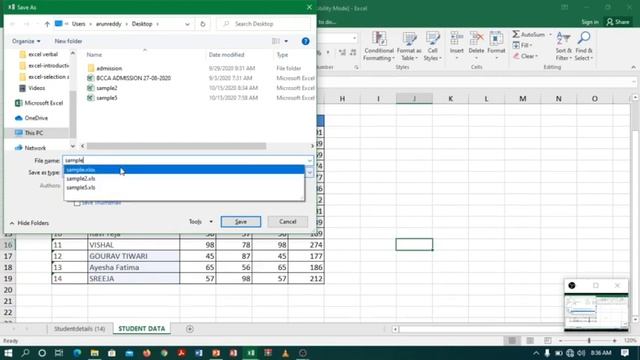Click the Search Desktop box
640x360 pixels.
pyautogui.click(x=264, y=24)
